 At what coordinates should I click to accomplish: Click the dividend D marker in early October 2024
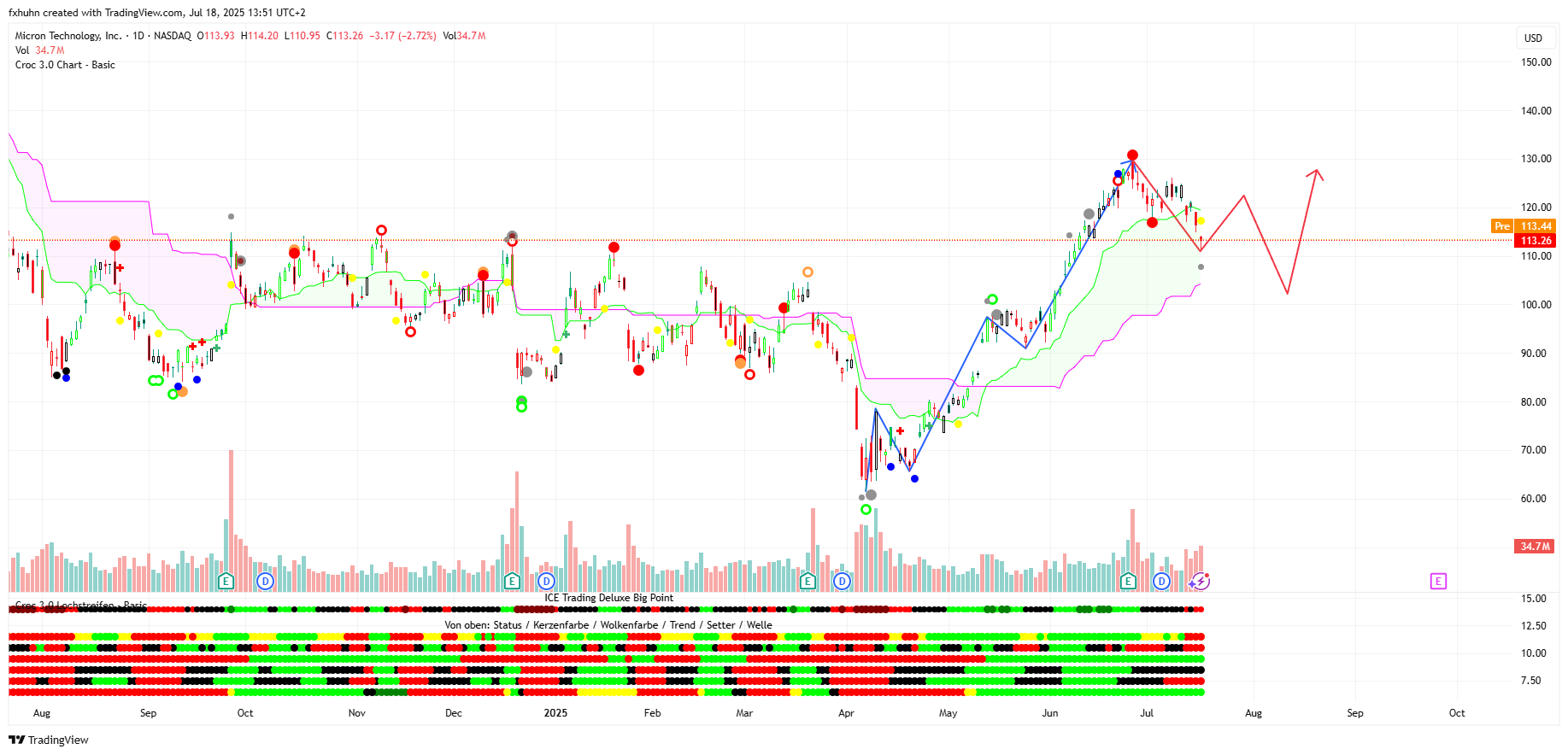(265, 582)
